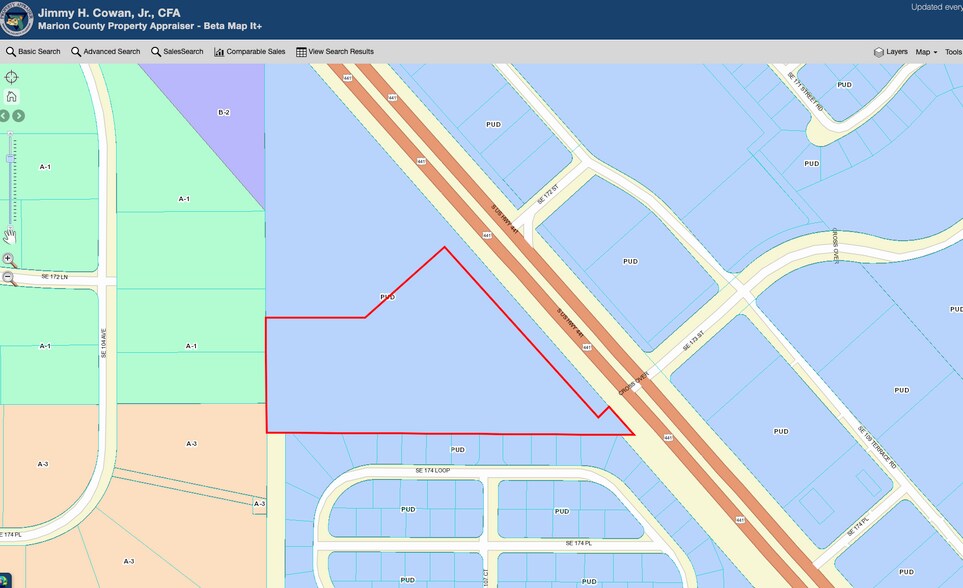Click View Search Results
This screenshot has width=963, height=588.
pyautogui.click(x=335, y=52)
